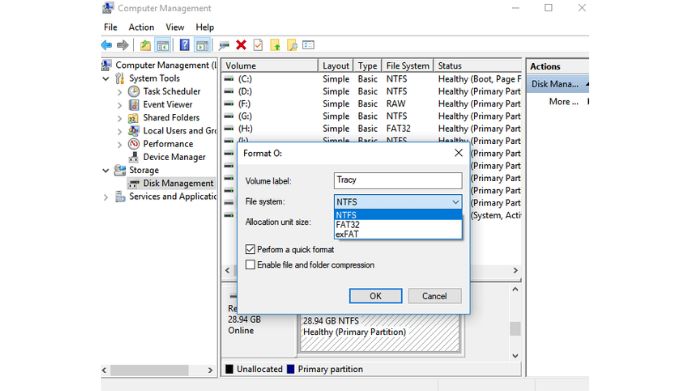
Task: Click the folder with magnifier search icon
Action: pyautogui.click(x=292, y=45)
